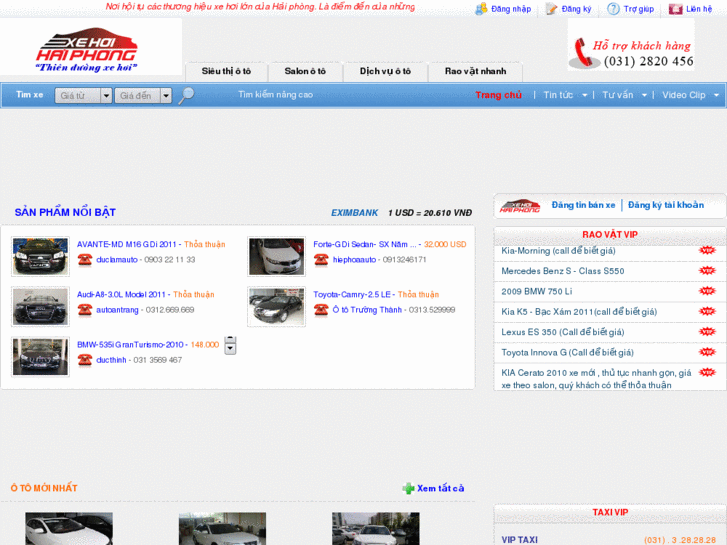The image size is (727, 545).
Task: Click Tìm kiếm nâng cao link
Action: [275, 95]
